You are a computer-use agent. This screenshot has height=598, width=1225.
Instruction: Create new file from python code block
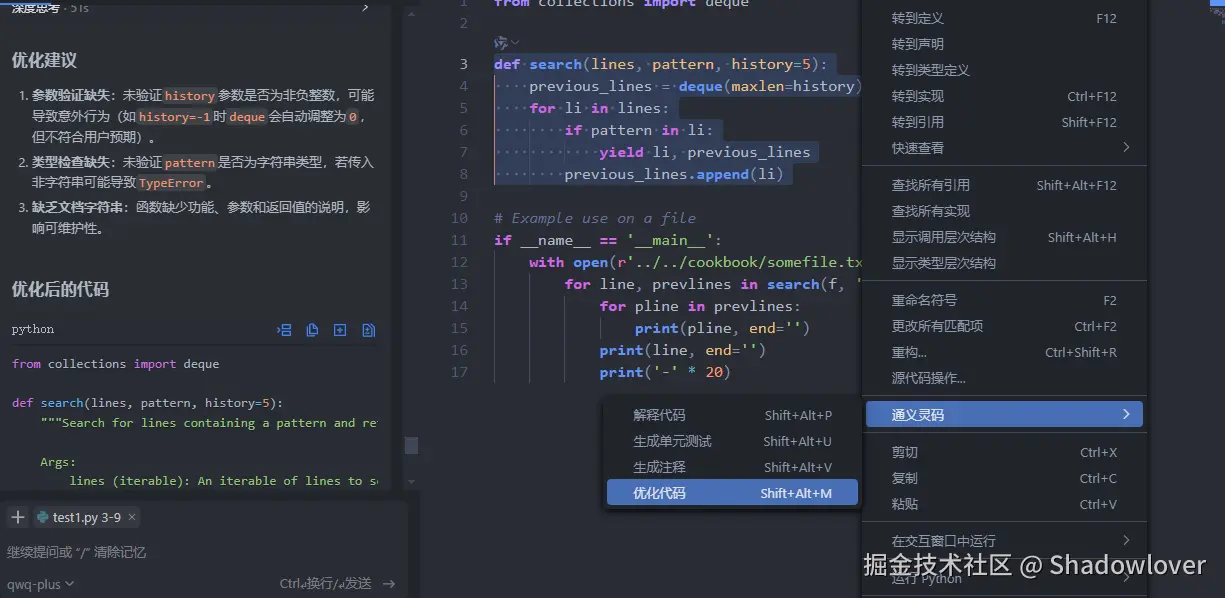click(x=340, y=330)
